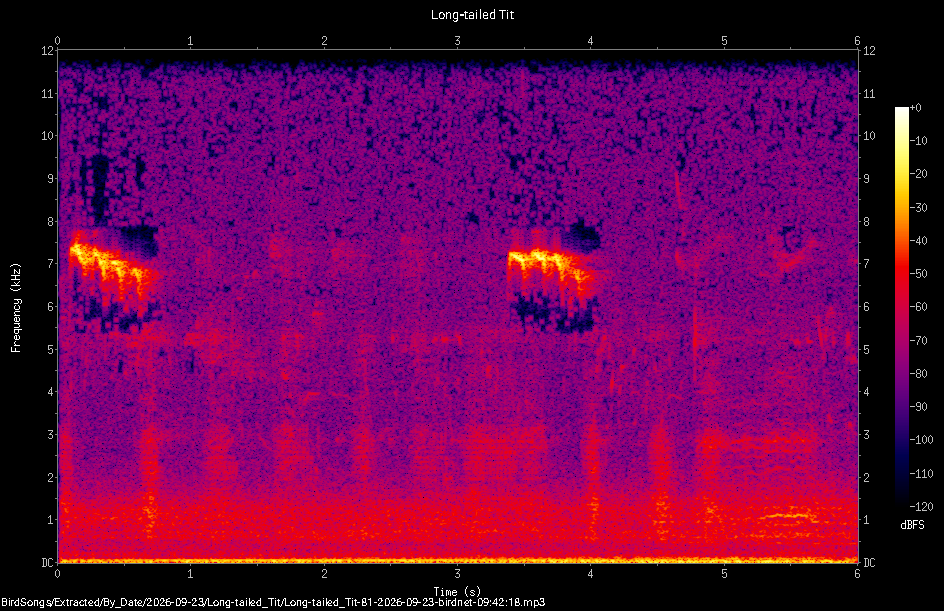Viewport: 944px width, 611px height.
Task: Click the 'DC' label on left axis
Action: click(x=47, y=562)
